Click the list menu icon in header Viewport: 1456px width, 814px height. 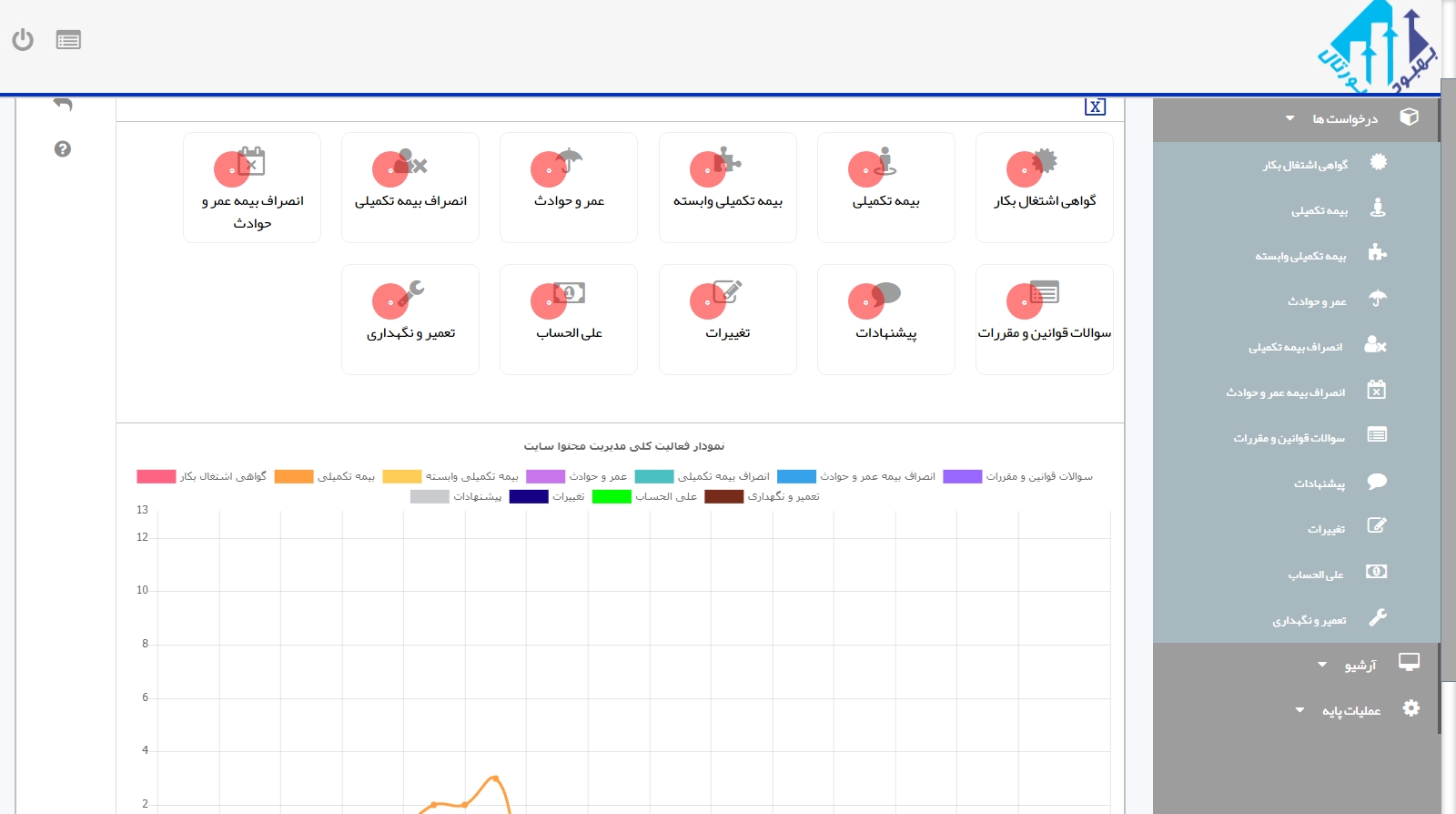[68, 40]
